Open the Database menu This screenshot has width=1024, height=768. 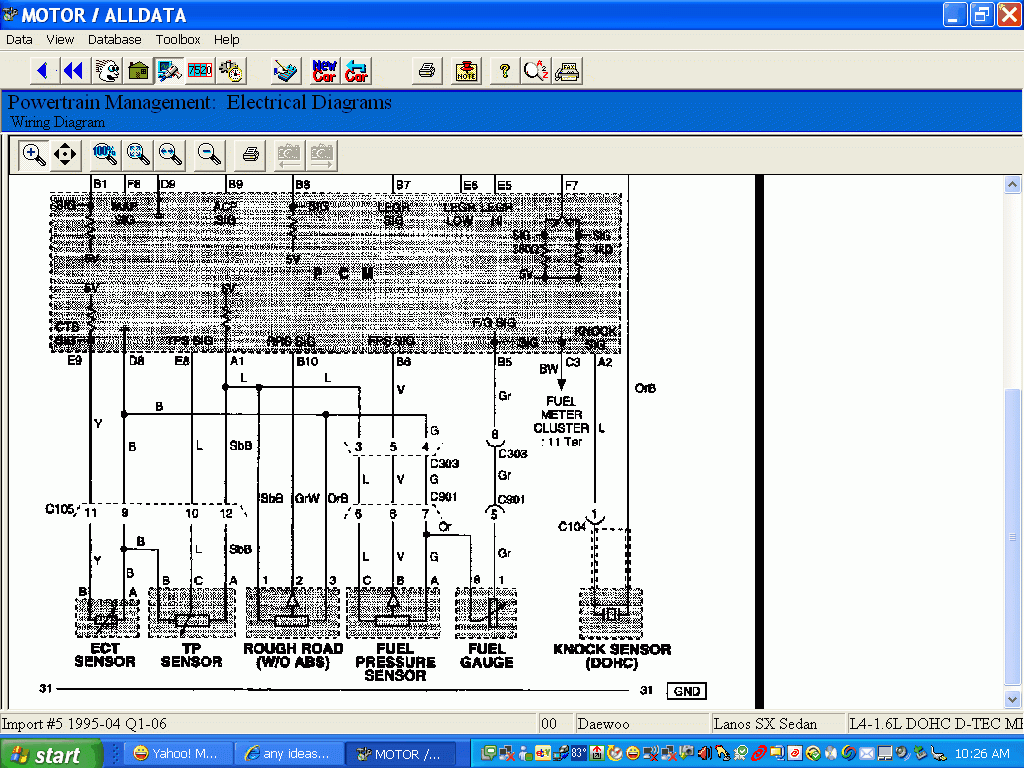pos(113,39)
